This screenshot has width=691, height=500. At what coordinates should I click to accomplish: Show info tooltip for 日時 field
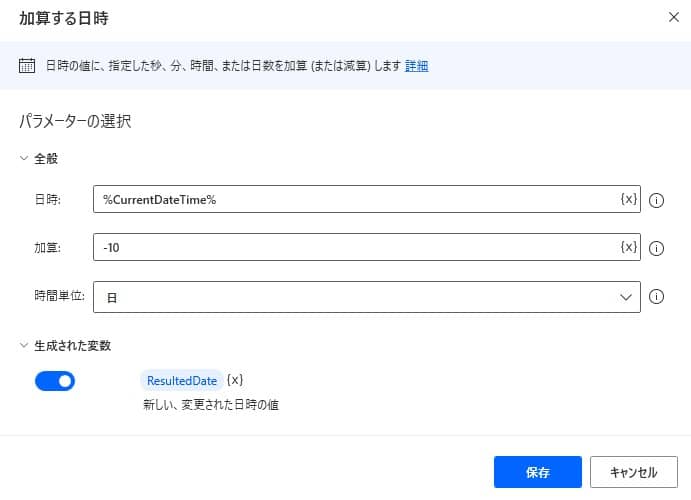point(657,200)
